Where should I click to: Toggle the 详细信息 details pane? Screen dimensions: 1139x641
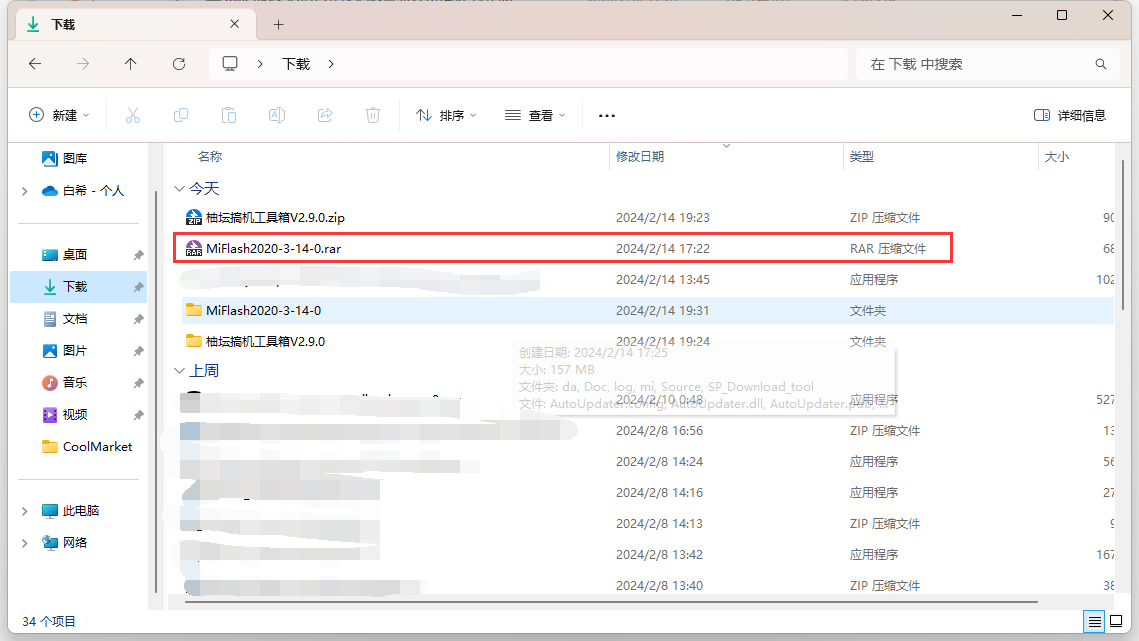point(1069,115)
